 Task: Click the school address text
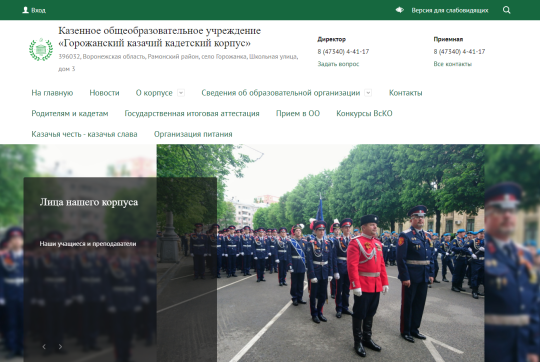coord(178,62)
